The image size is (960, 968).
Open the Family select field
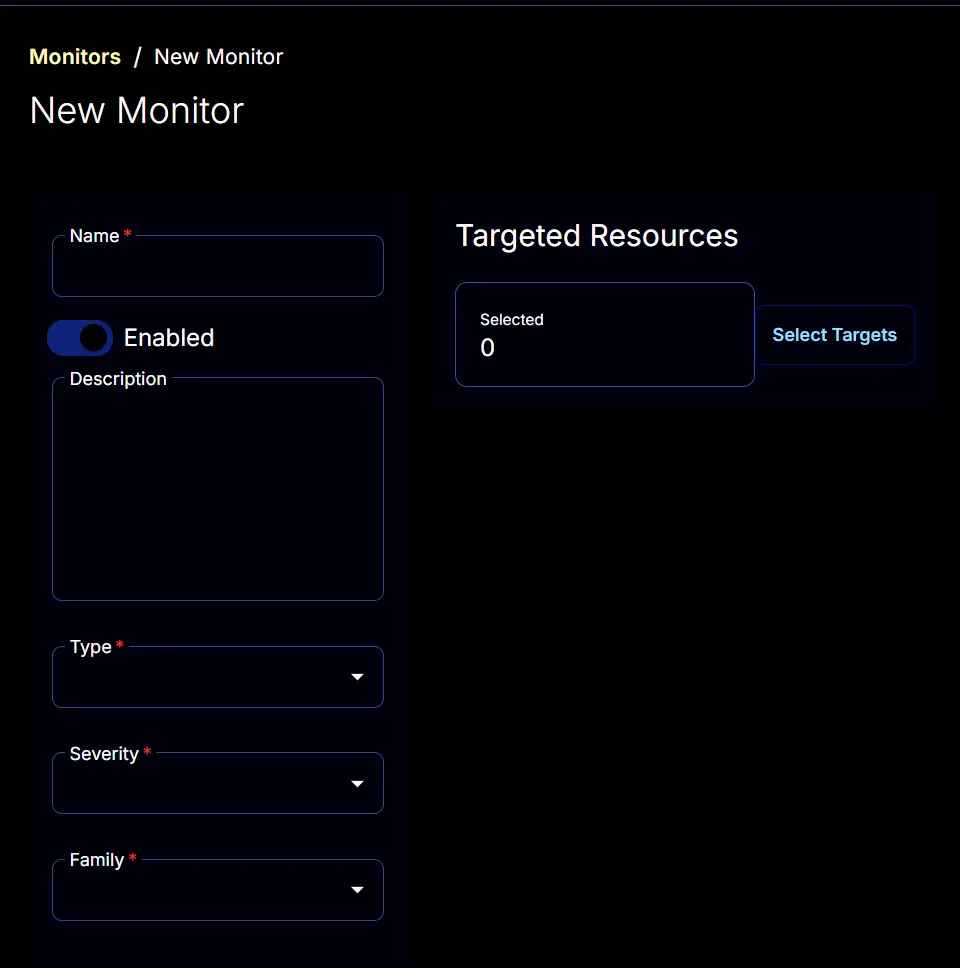click(218, 890)
